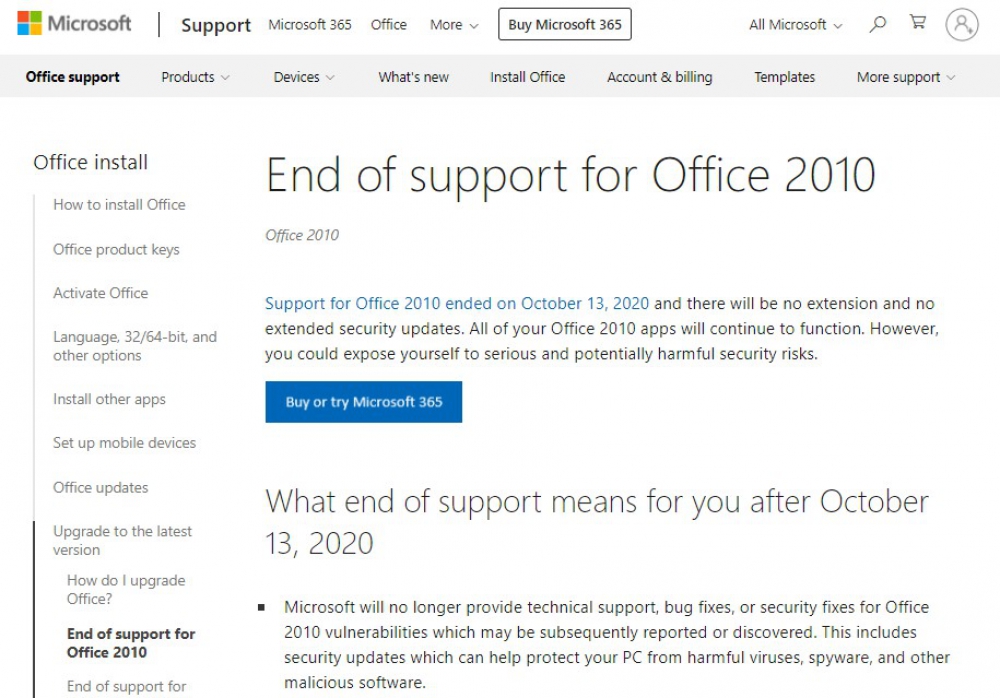Open the shopping cart icon
Screen dimensions: 1000x698
918,22
